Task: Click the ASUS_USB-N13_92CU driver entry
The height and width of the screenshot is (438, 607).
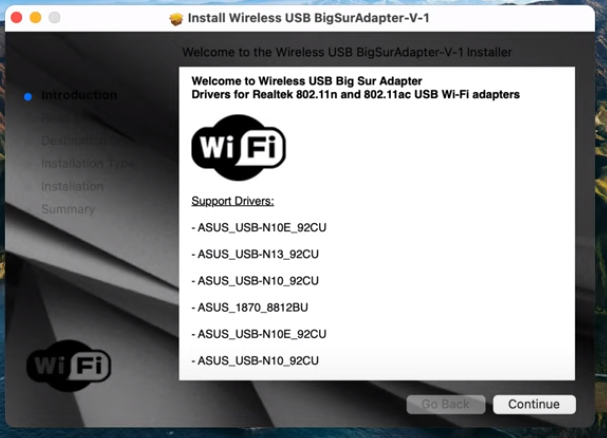Action: (258, 254)
